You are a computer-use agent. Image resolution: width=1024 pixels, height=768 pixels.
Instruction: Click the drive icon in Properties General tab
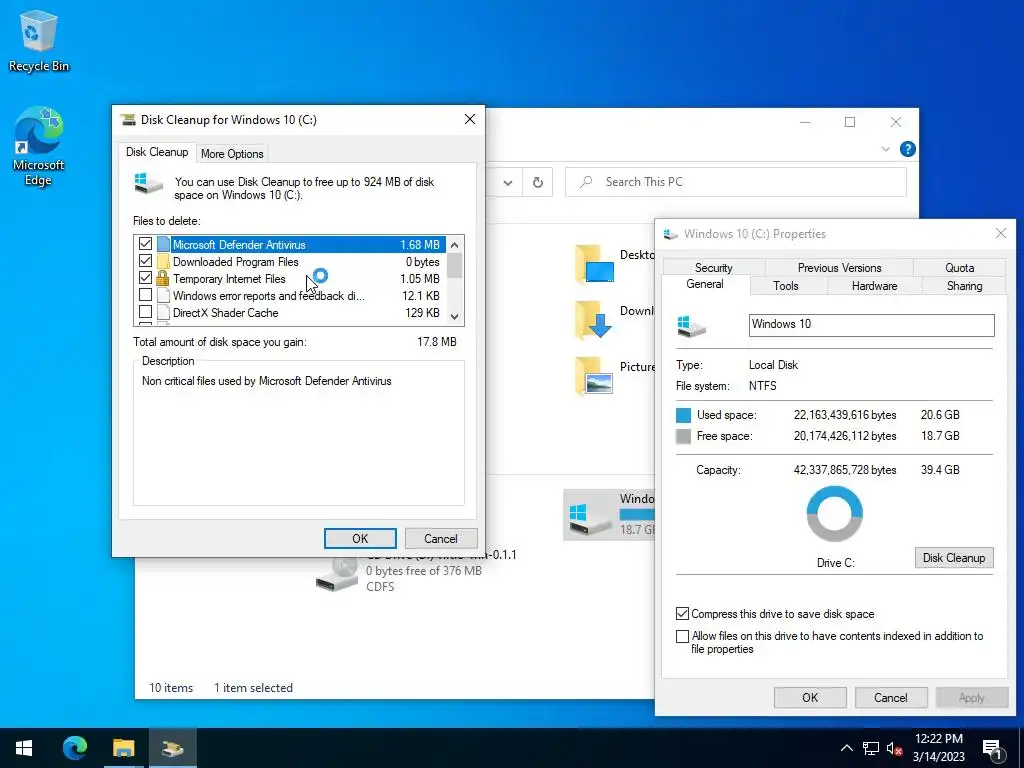pyautogui.click(x=692, y=325)
